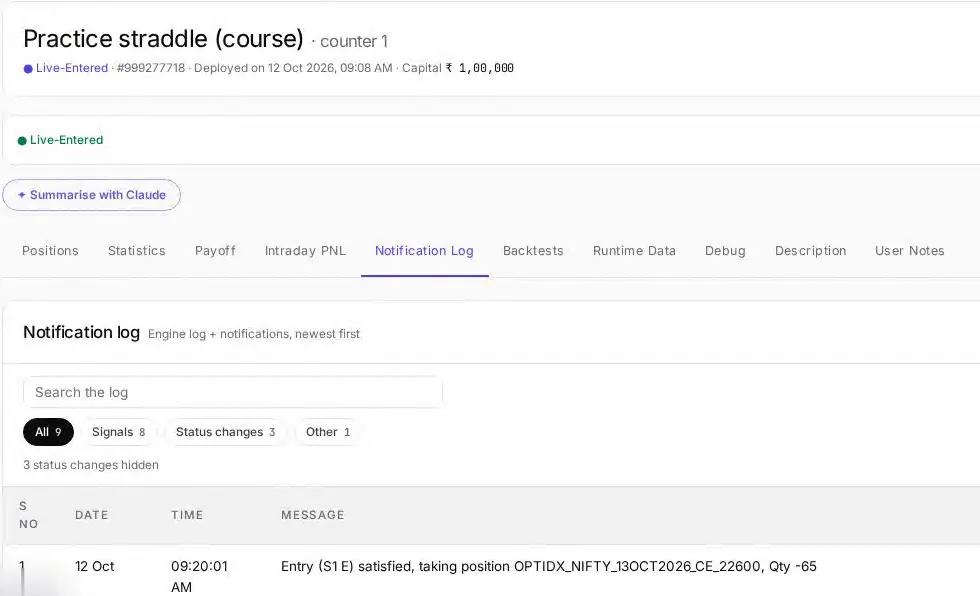
Task: Click the Entry (S1 E) satisfied log message
Action: point(549,567)
